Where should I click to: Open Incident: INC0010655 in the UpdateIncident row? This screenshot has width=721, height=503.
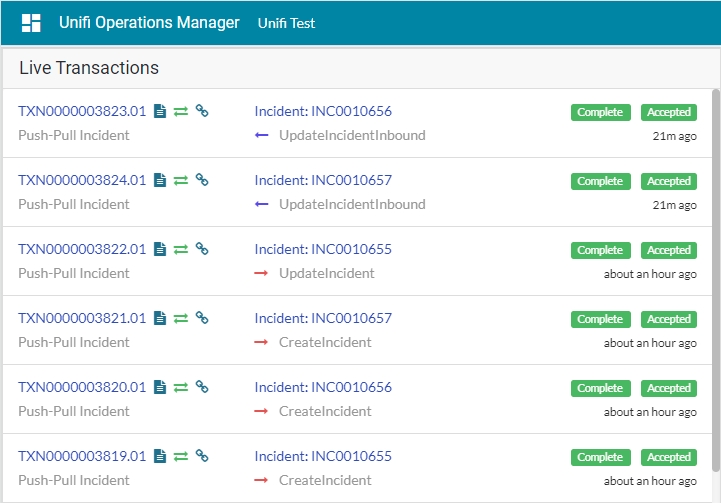[323, 250]
